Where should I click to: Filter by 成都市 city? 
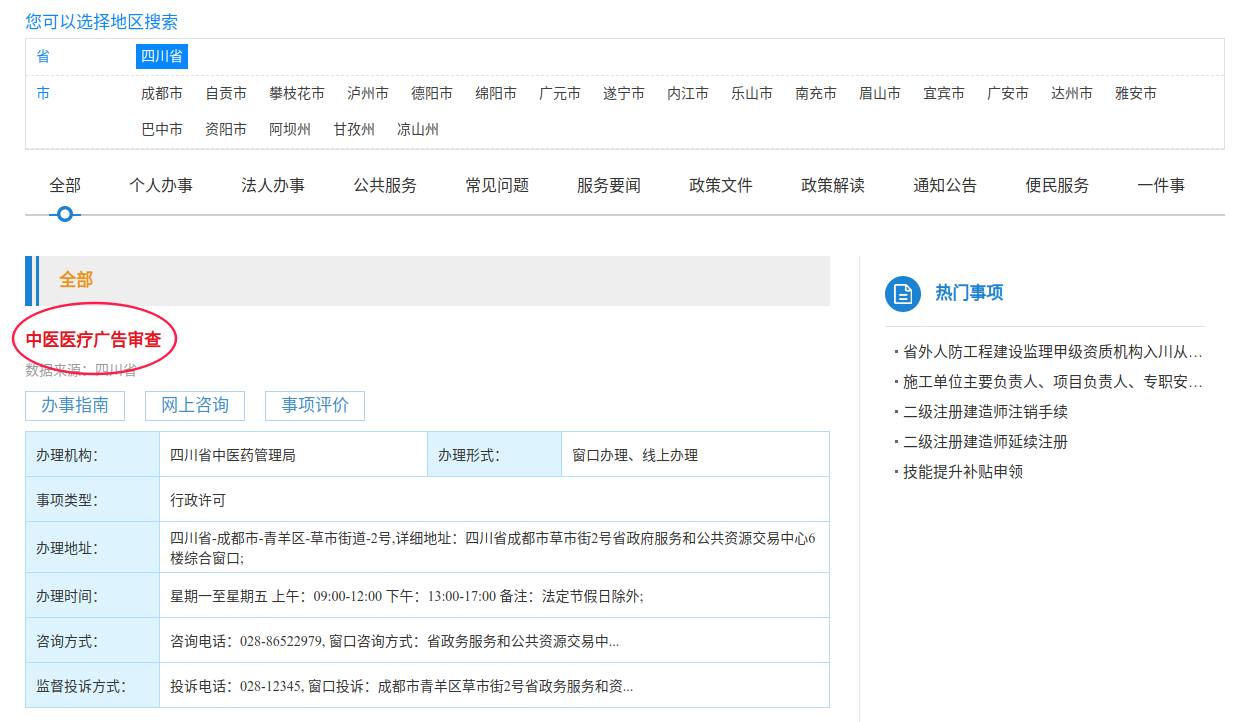point(161,93)
